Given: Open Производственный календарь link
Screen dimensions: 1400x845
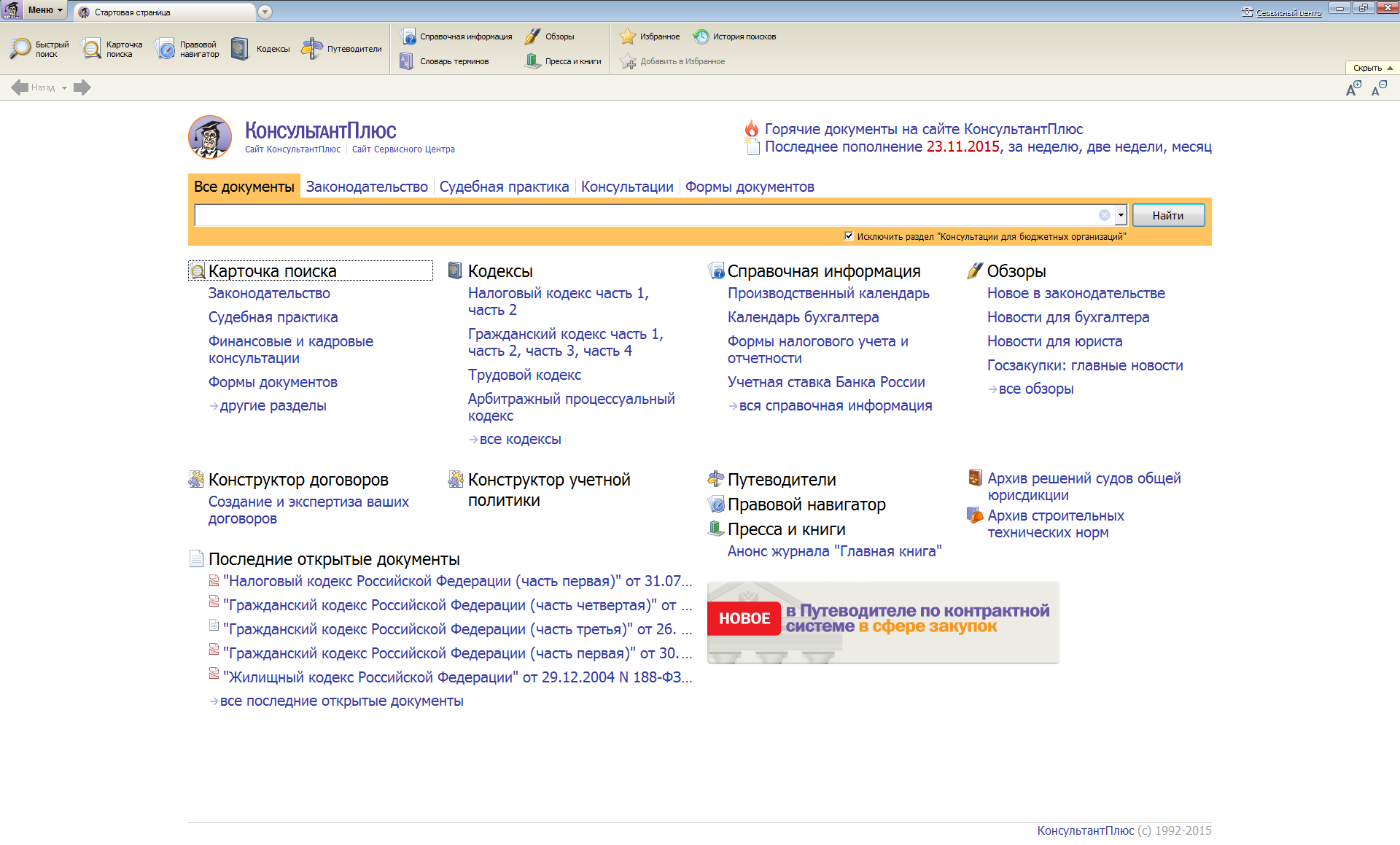Looking at the screenshot, I should tap(828, 293).
